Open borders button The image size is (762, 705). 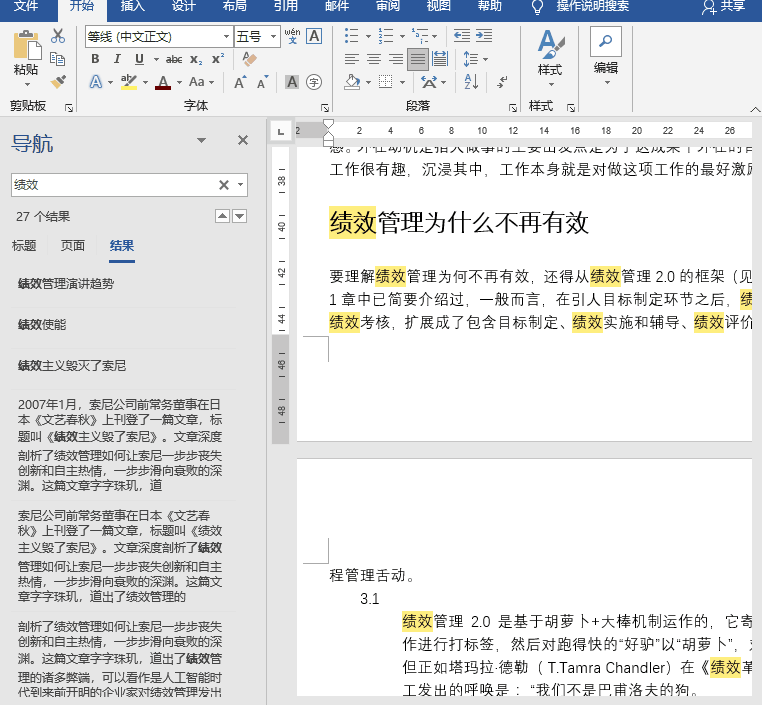pos(386,82)
